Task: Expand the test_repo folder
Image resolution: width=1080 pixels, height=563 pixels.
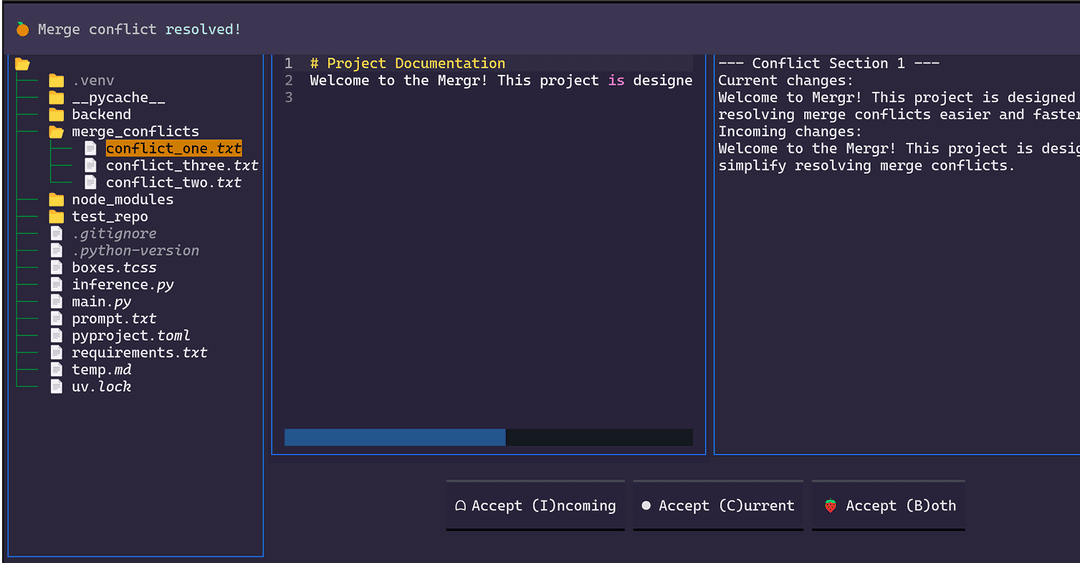Action: click(109, 217)
